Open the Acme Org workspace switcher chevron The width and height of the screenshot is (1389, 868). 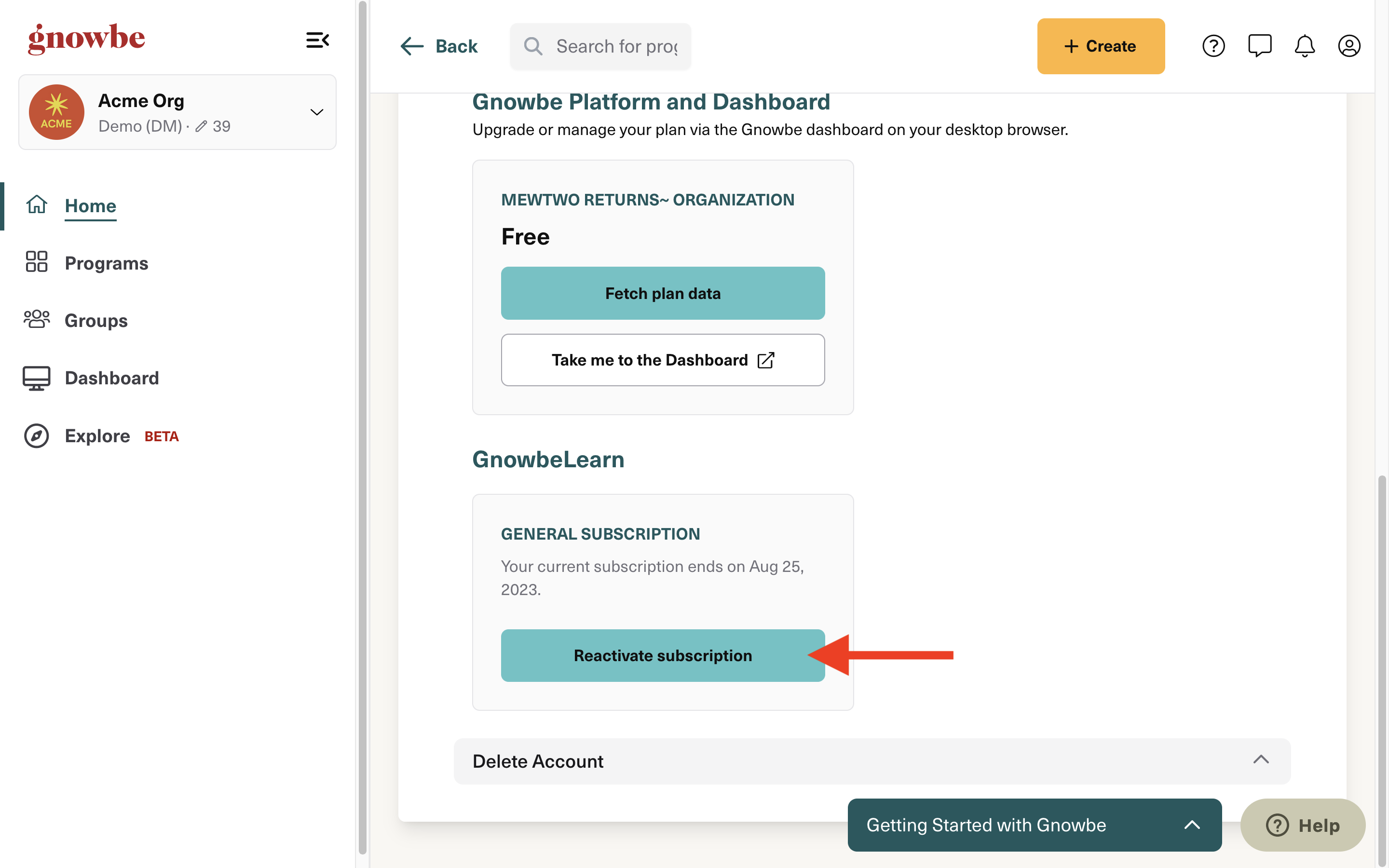(x=317, y=112)
